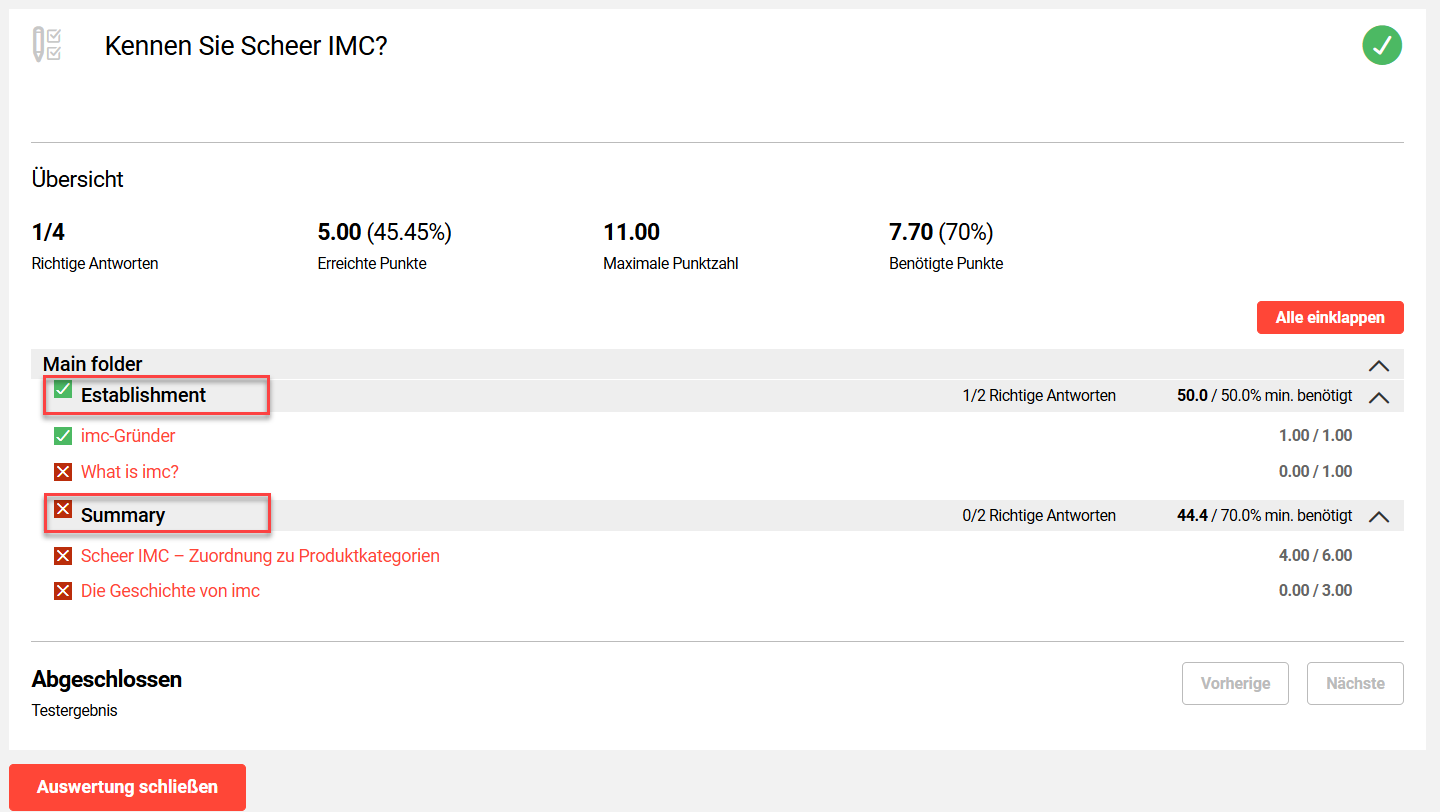Screen dimensions: 1440x812
Task: Go to the Vorherige page
Action: [x=1236, y=684]
